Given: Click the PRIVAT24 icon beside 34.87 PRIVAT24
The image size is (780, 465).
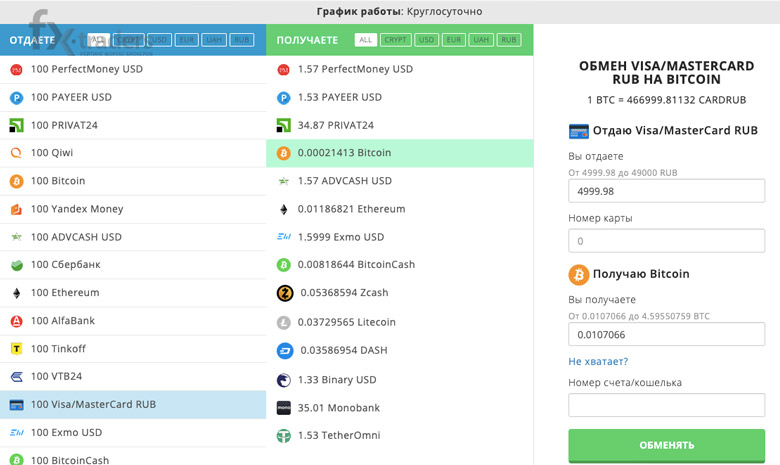Looking at the screenshot, I should click(284, 125).
